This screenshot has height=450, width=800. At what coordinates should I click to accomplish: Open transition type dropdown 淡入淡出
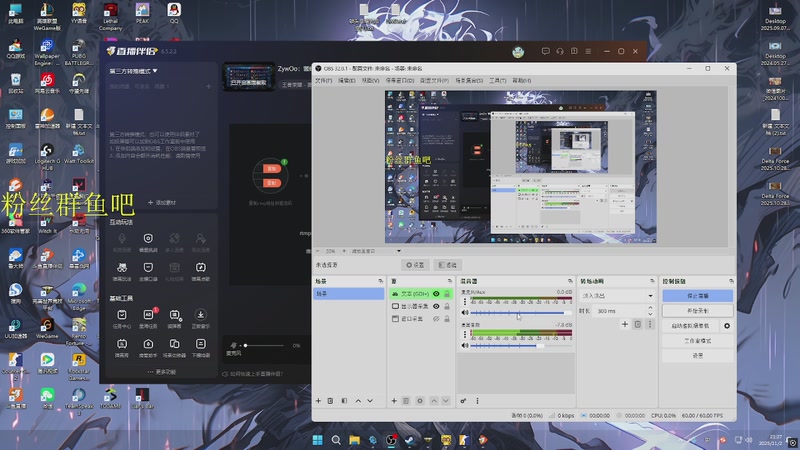pyautogui.click(x=617, y=295)
